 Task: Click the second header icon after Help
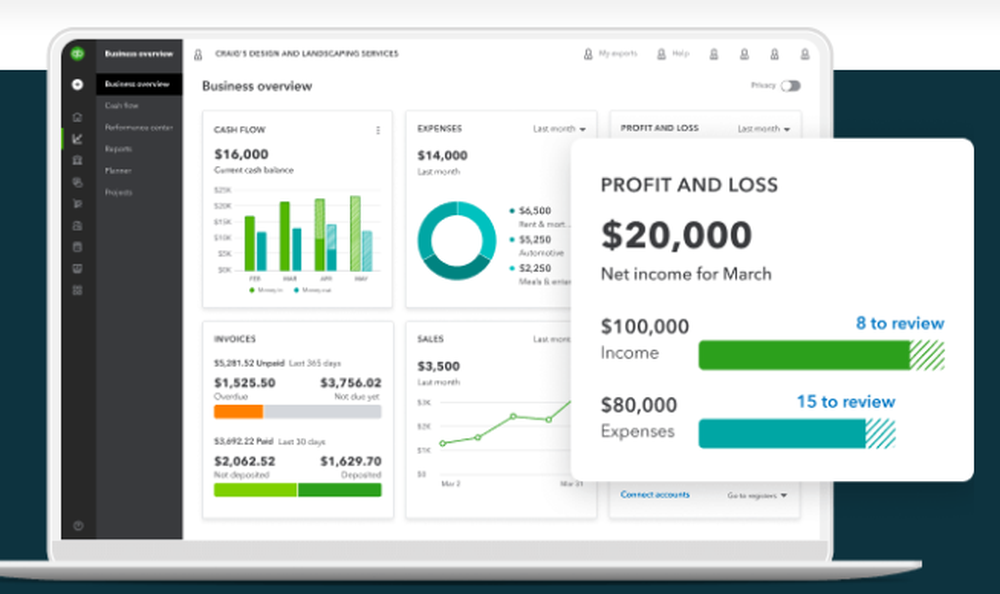click(x=744, y=54)
